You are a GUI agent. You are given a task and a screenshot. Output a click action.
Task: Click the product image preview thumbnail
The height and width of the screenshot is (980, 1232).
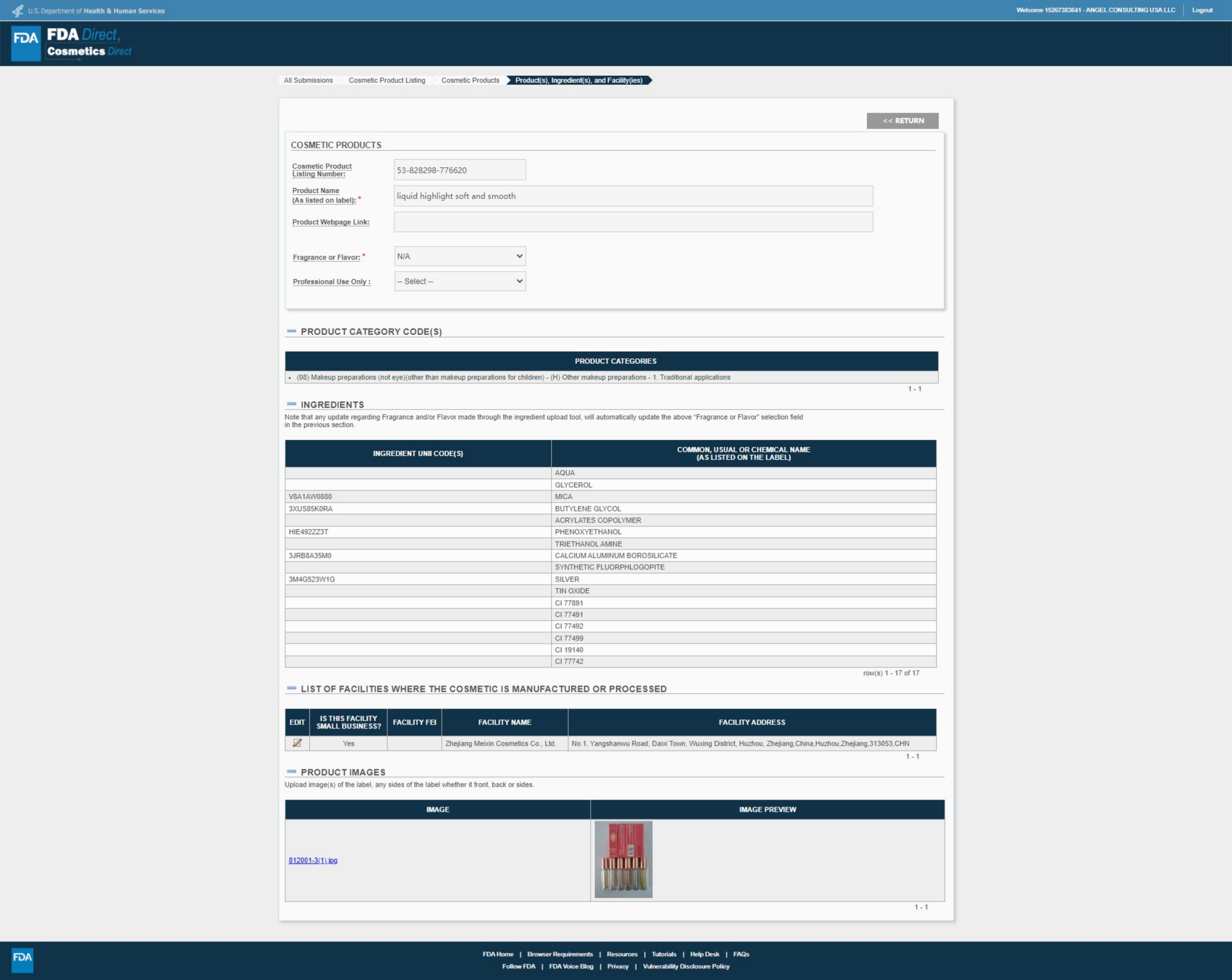(x=623, y=859)
